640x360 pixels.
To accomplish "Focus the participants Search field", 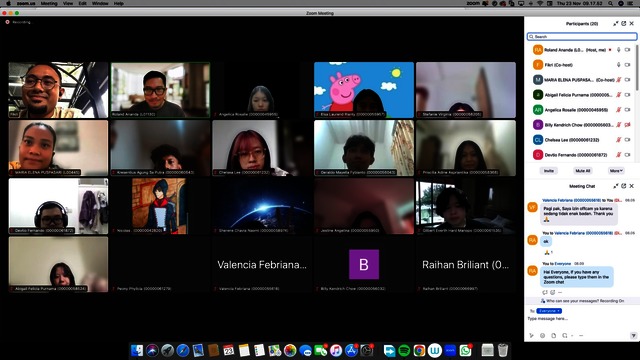I will (x=582, y=37).
